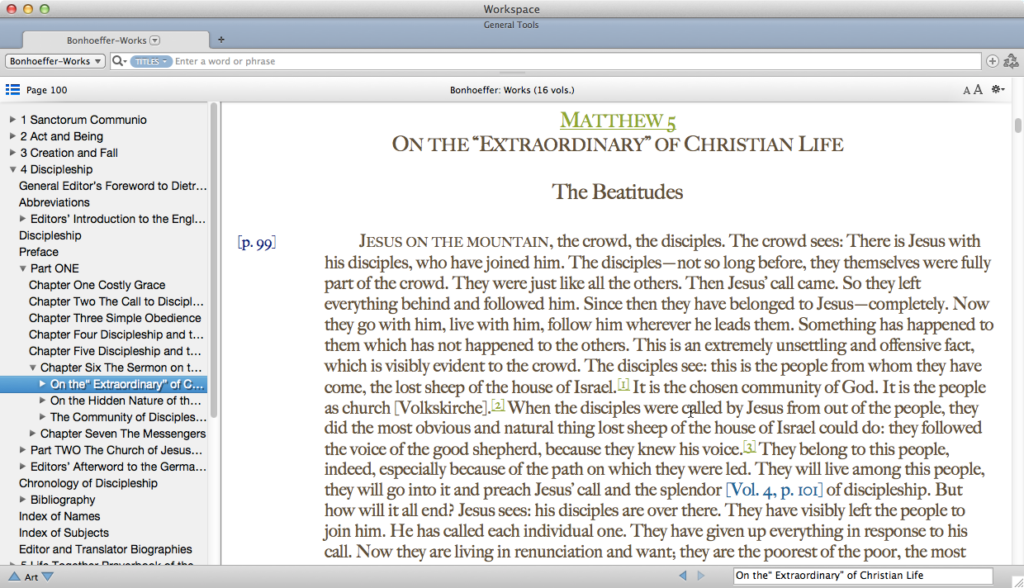Increase text size with large A
Viewport: 1024px width, 588px height.
[978, 90]
